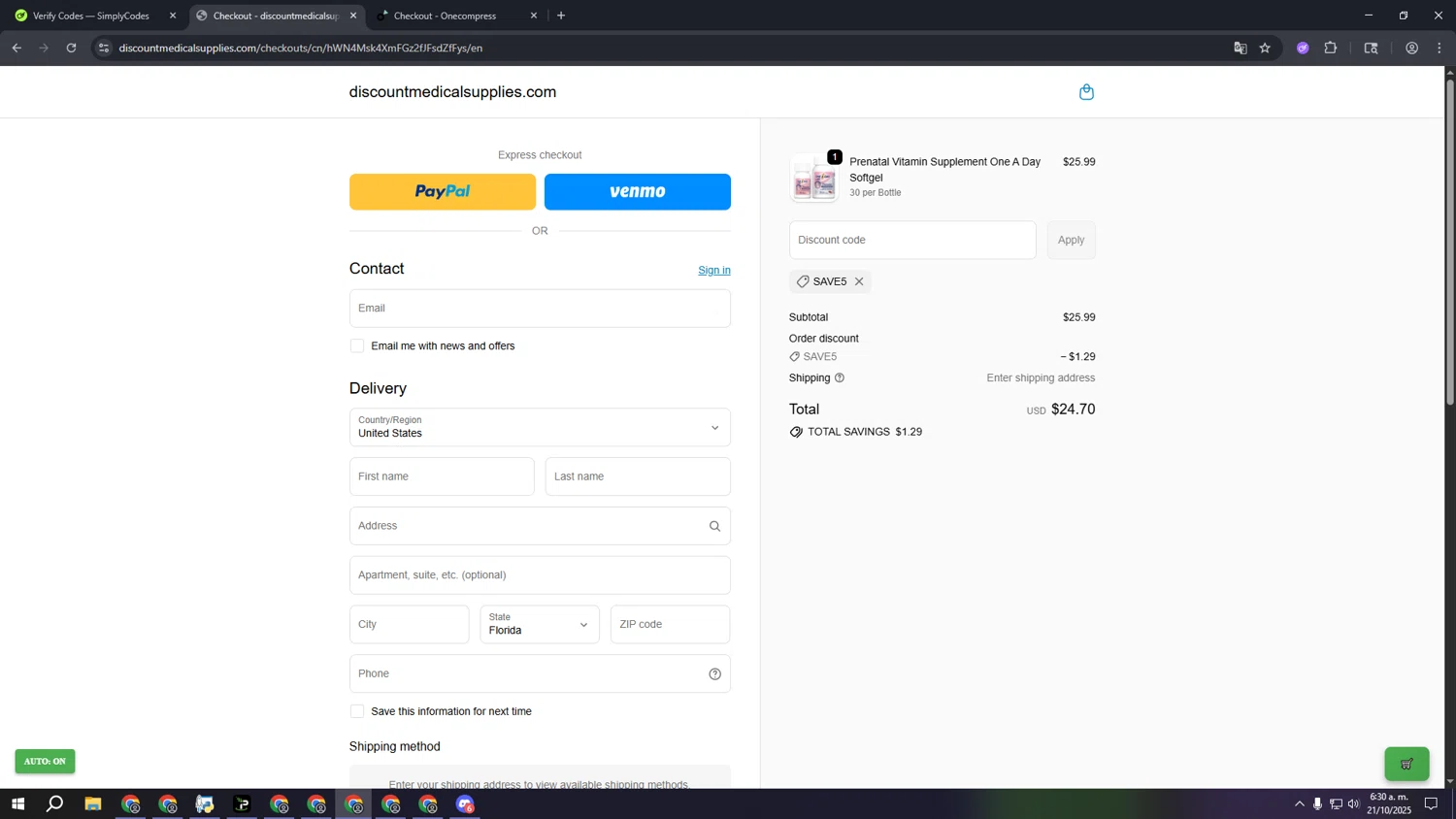Click the microphone tray icon
The image size is (1456, 819).
click(1317, 803)
